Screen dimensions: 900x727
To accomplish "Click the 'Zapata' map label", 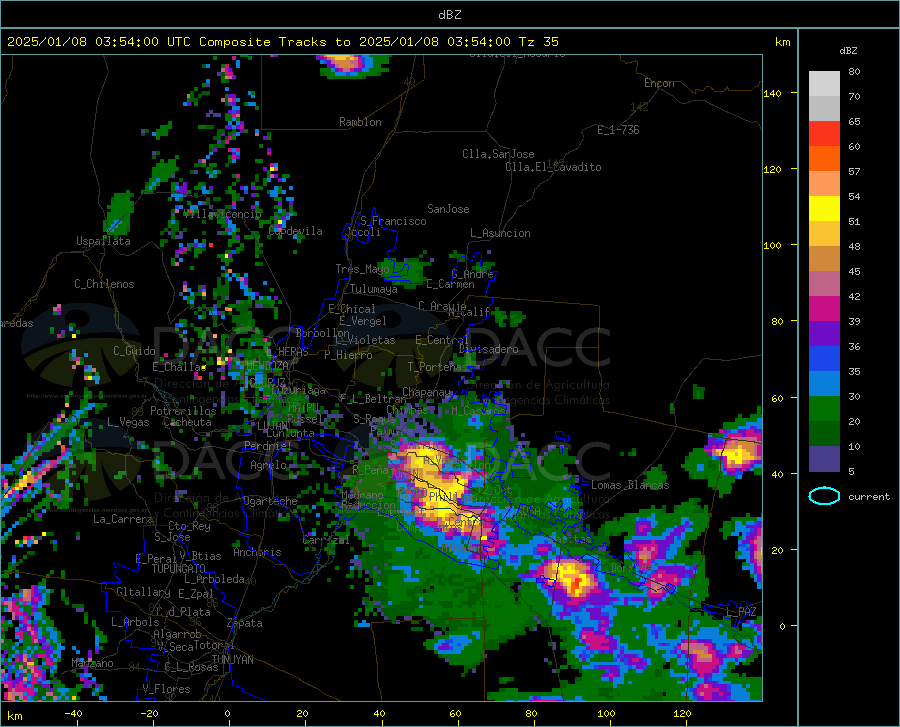I will [245, 623].
